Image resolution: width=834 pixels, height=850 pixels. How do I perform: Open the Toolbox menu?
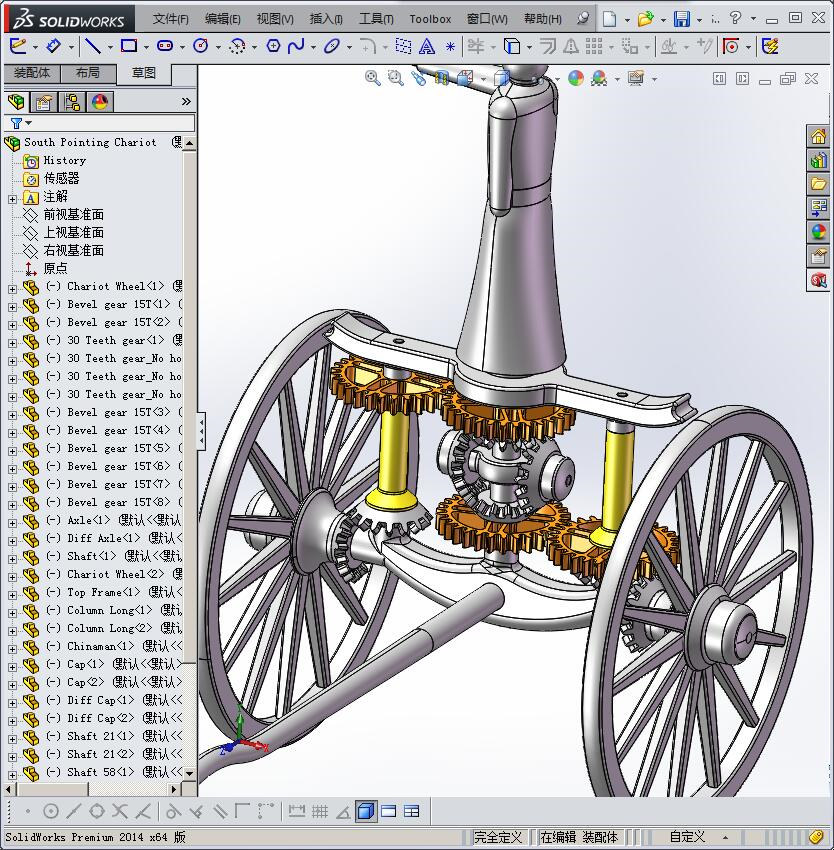point(430,19)
